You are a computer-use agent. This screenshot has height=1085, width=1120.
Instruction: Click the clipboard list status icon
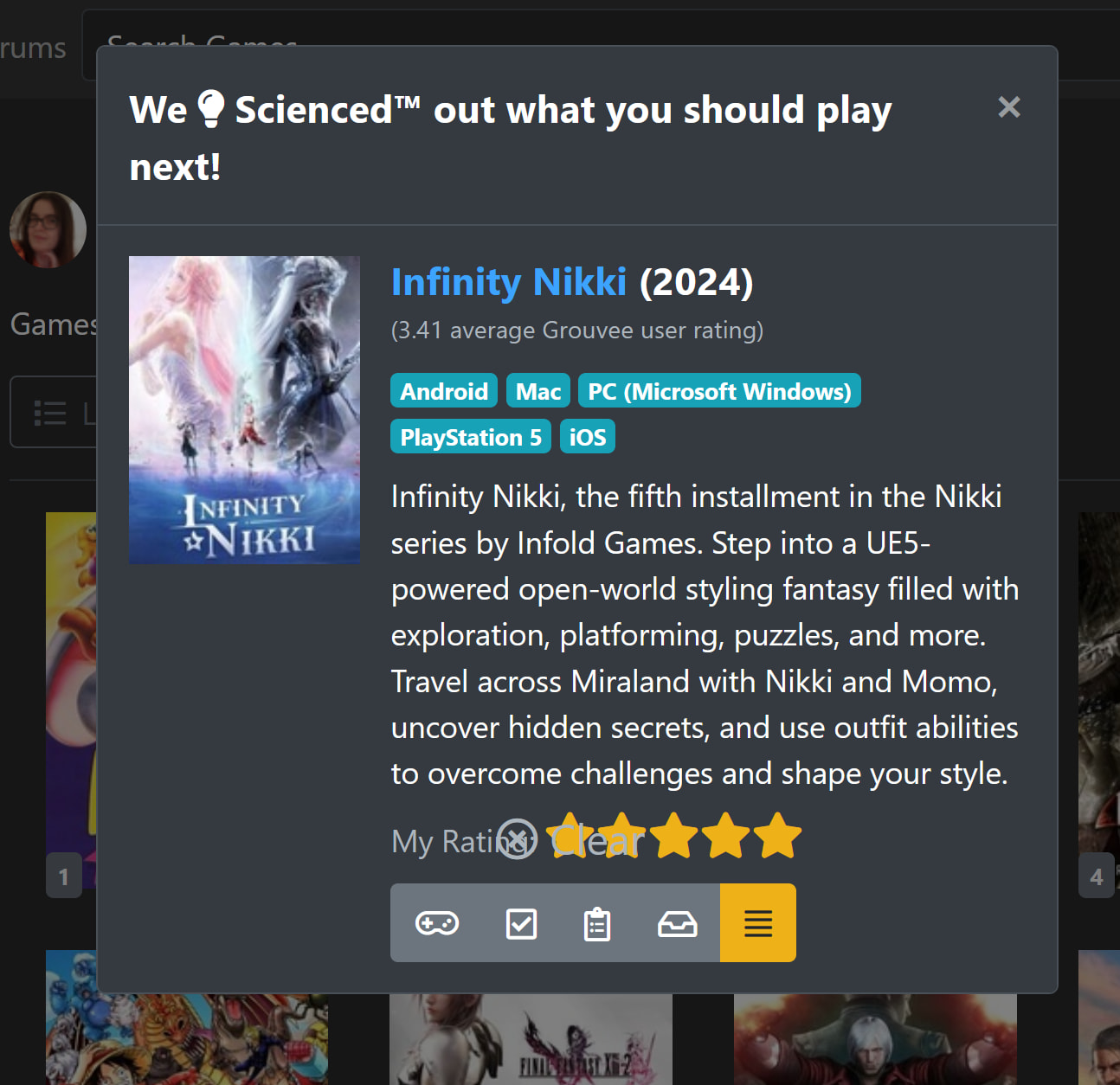pyautogui.click(x=597, y=923)
